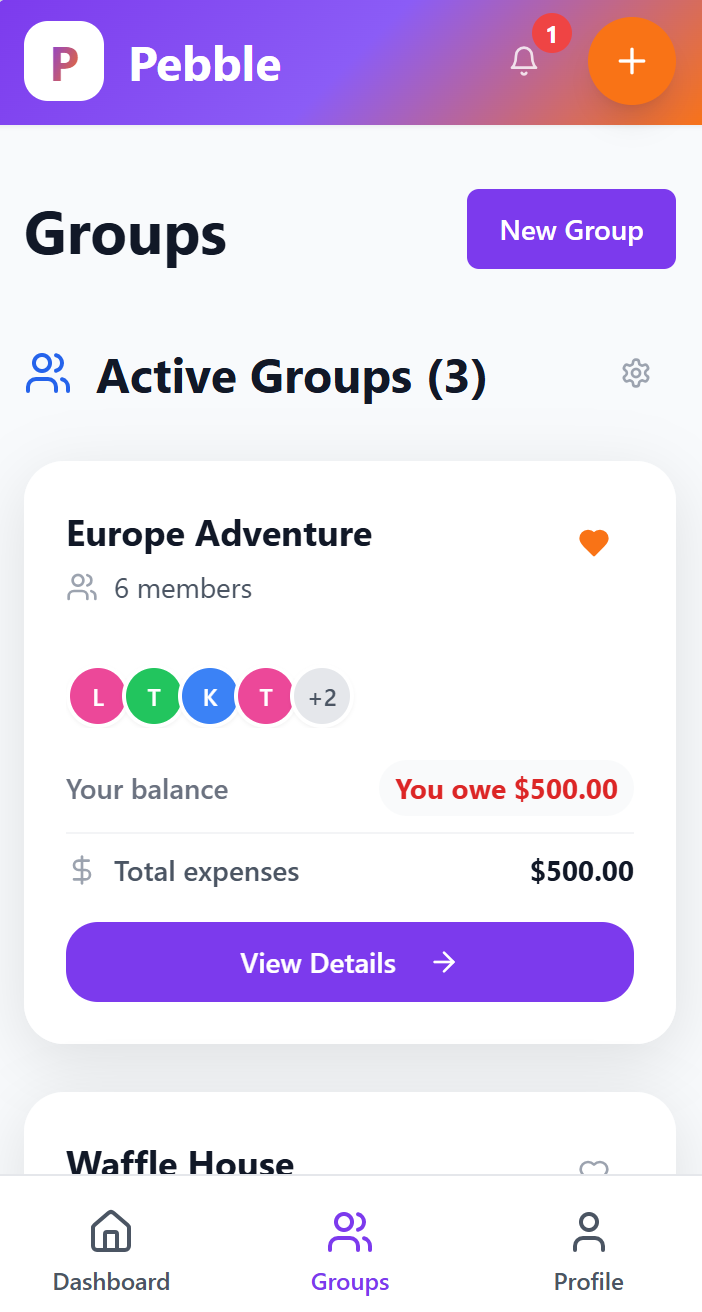This screenshot has height=1312, width=702.
Task: Click the Active Groups people icon
Action: tap(48, 374)
